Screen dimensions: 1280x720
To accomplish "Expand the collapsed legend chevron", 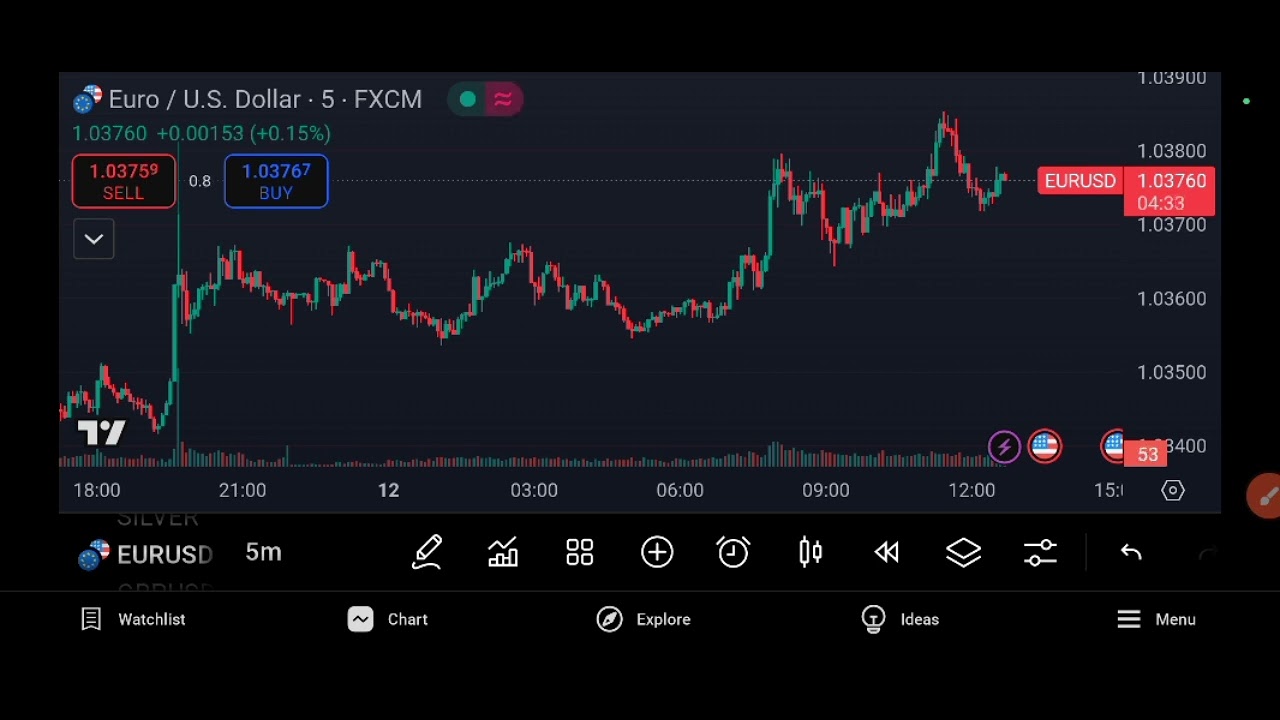I will [x=93, y=239].
